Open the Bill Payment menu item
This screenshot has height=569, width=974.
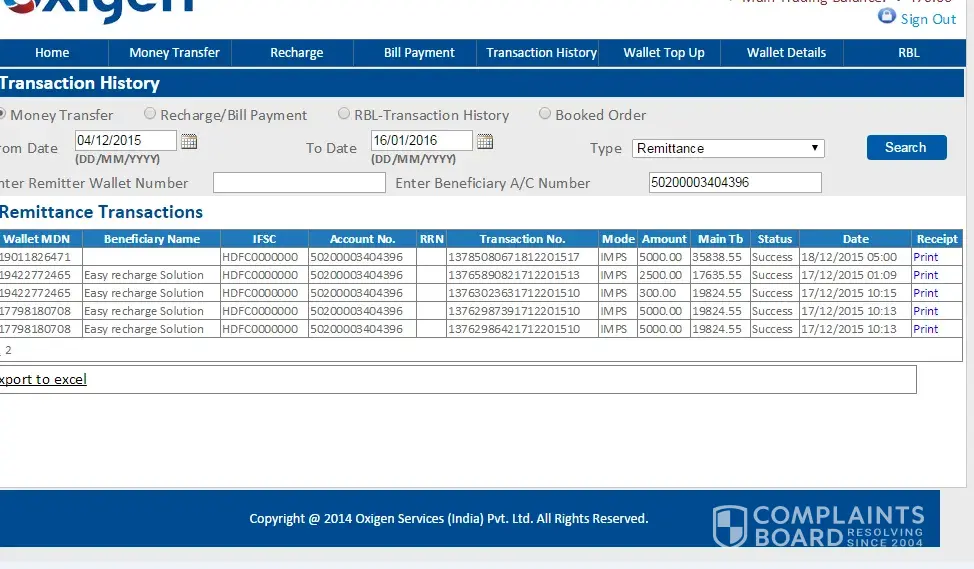(x=419, y=53)
